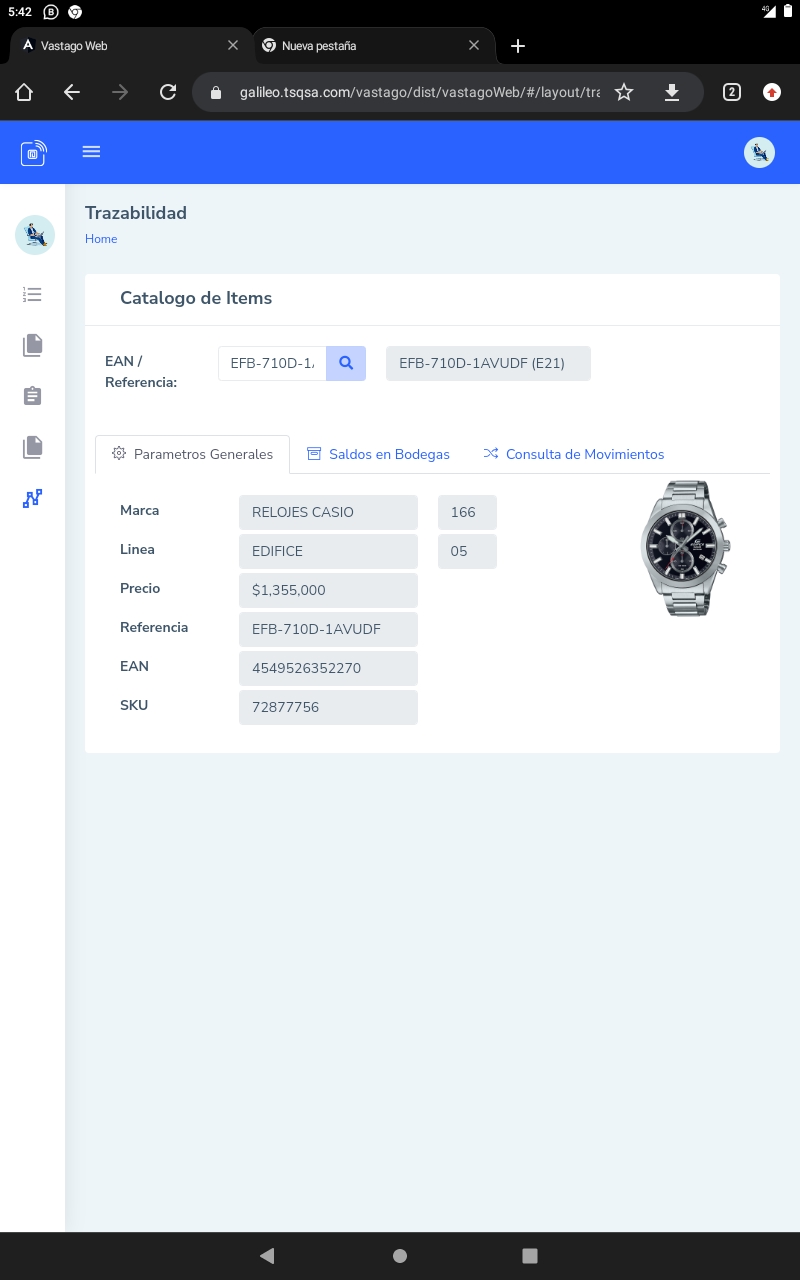Focus the EAN / Referencia input field
This screenshot has width=800, height=1280.
coord(272,363)
